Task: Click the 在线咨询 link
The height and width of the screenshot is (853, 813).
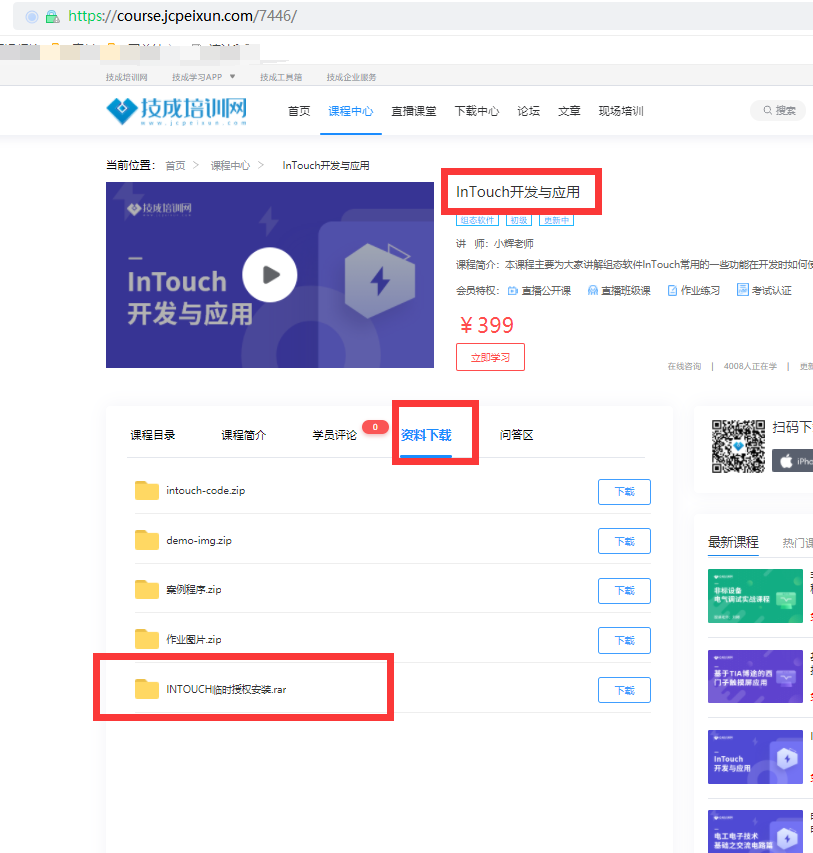Action: (x=684, y=367)
